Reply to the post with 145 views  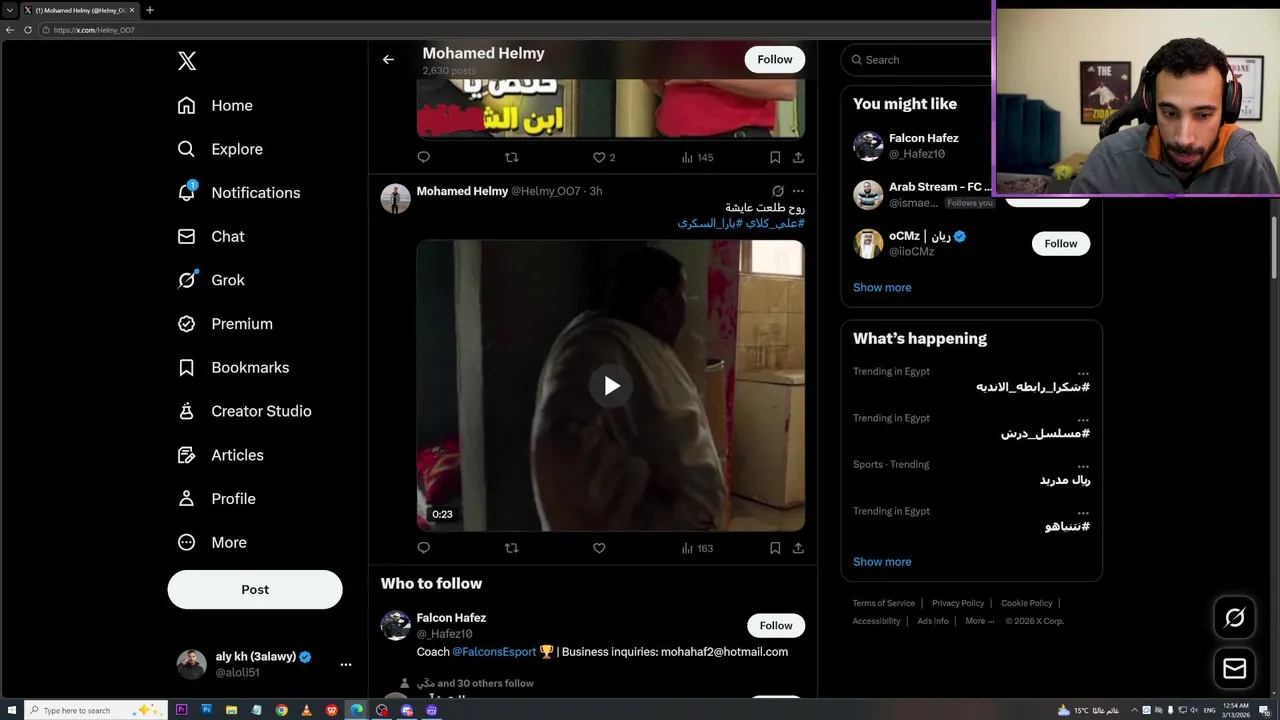coord(423,157)
